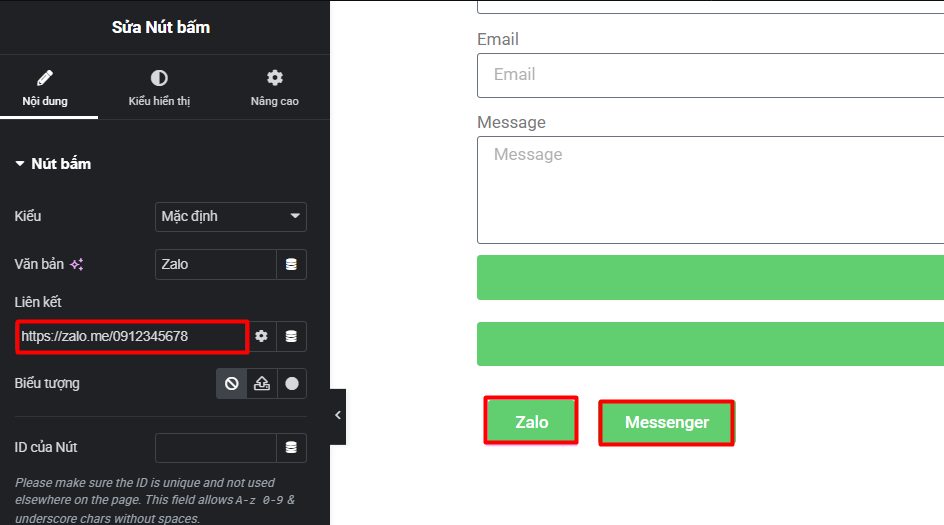944x525 pixels.
Task: Click dynamic tags icon beside ID của Nút
Action: click(x=291, y=447)
